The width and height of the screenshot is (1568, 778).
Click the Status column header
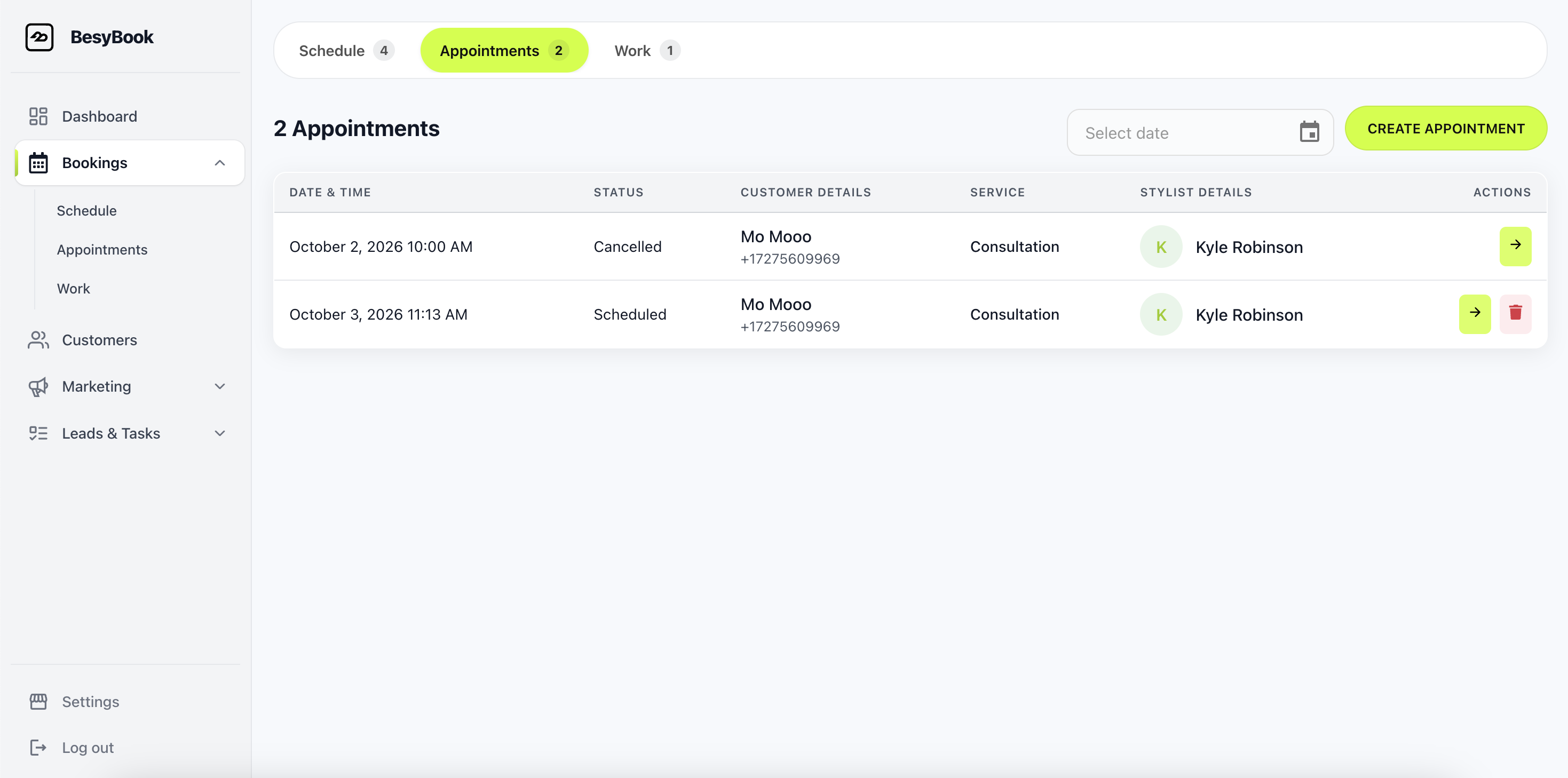pyautogui.click(x=619, y=193)
